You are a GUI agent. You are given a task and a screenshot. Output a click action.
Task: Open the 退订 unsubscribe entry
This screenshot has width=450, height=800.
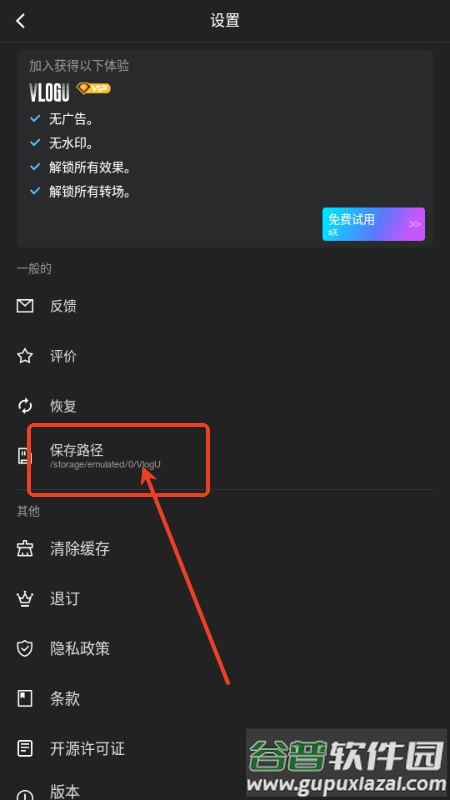225,599
